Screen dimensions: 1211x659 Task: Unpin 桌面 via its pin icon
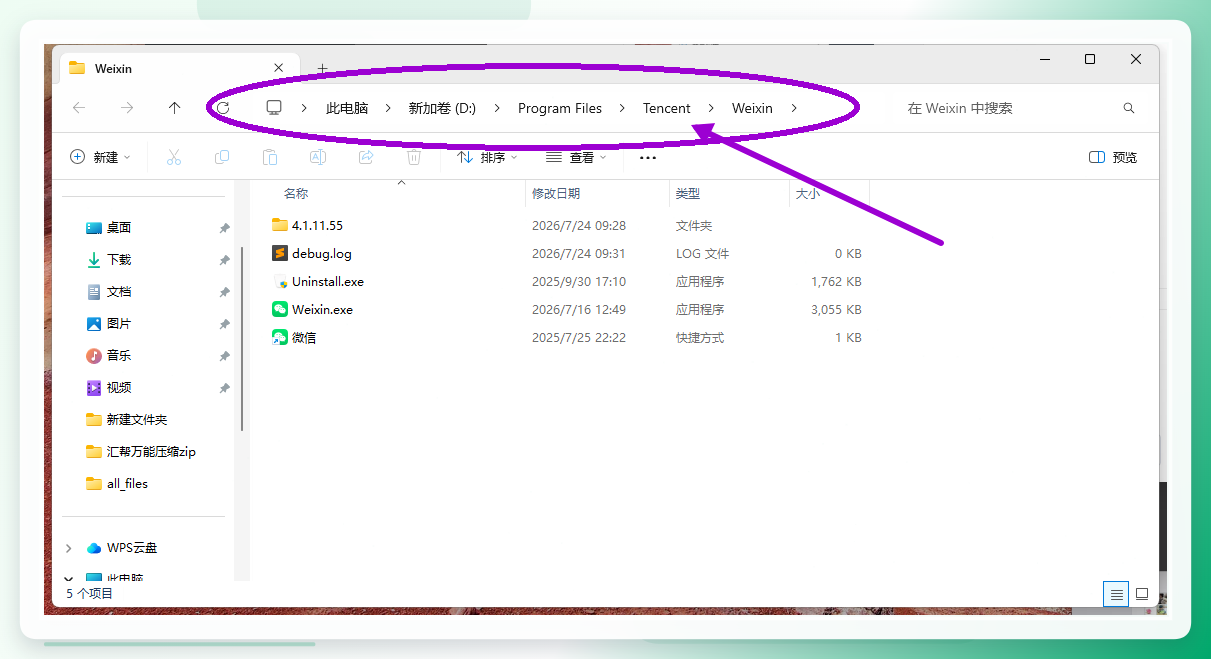pyautogui.click(x=225, y=228)
